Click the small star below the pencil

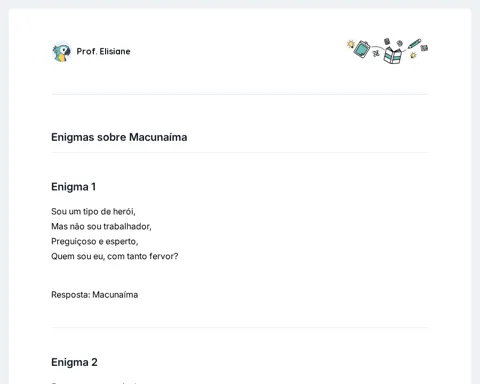(413, 55)
